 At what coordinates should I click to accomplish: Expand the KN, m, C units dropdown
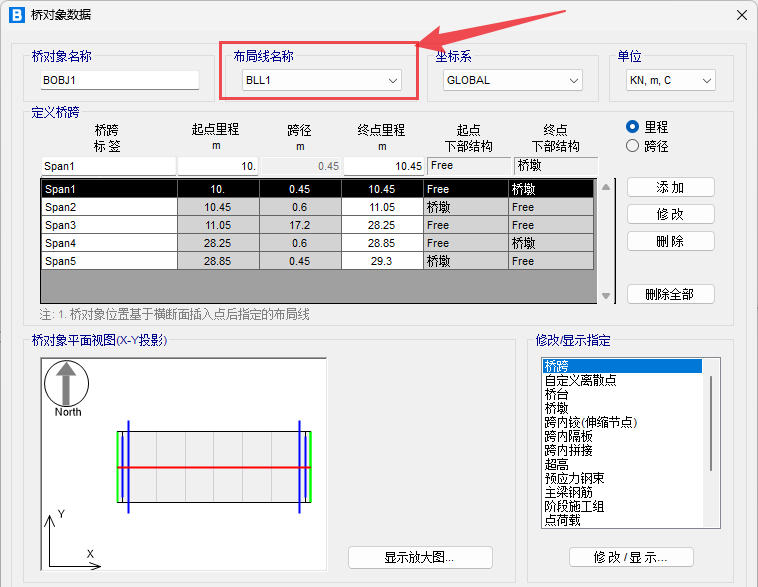tap(670, 80)
